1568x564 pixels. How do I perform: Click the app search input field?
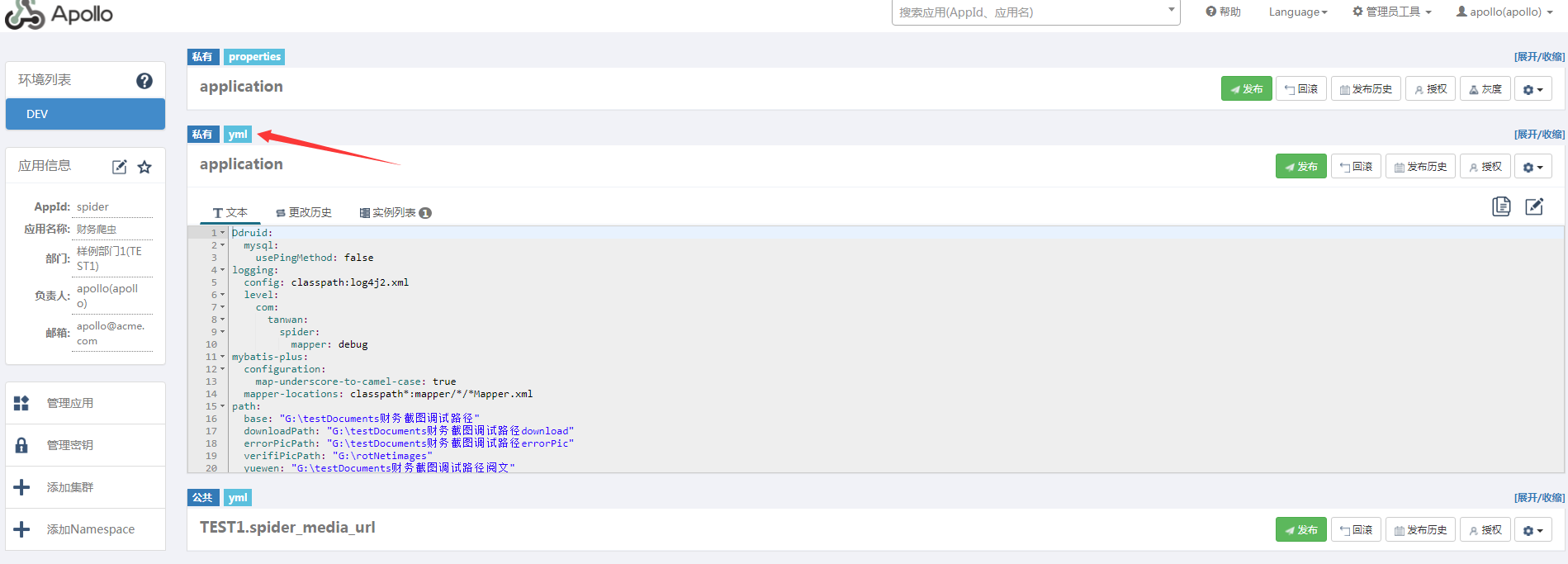click(x=1028, y=12)
